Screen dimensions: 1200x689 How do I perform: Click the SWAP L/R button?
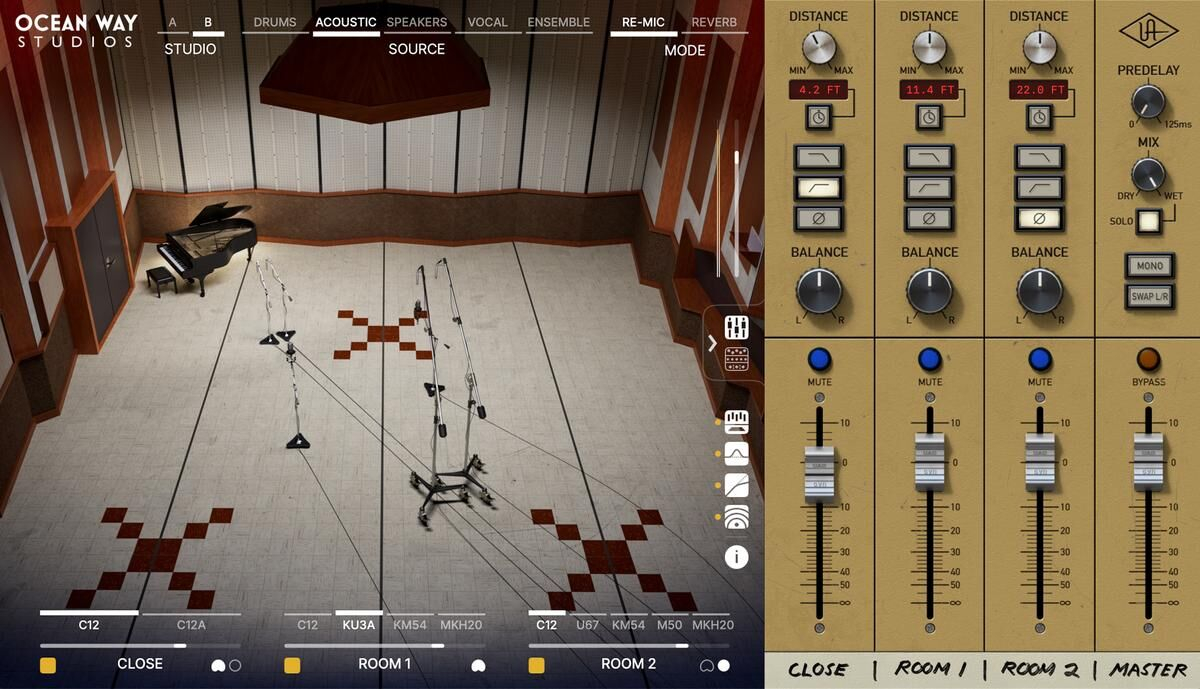tap(1148, 297)
